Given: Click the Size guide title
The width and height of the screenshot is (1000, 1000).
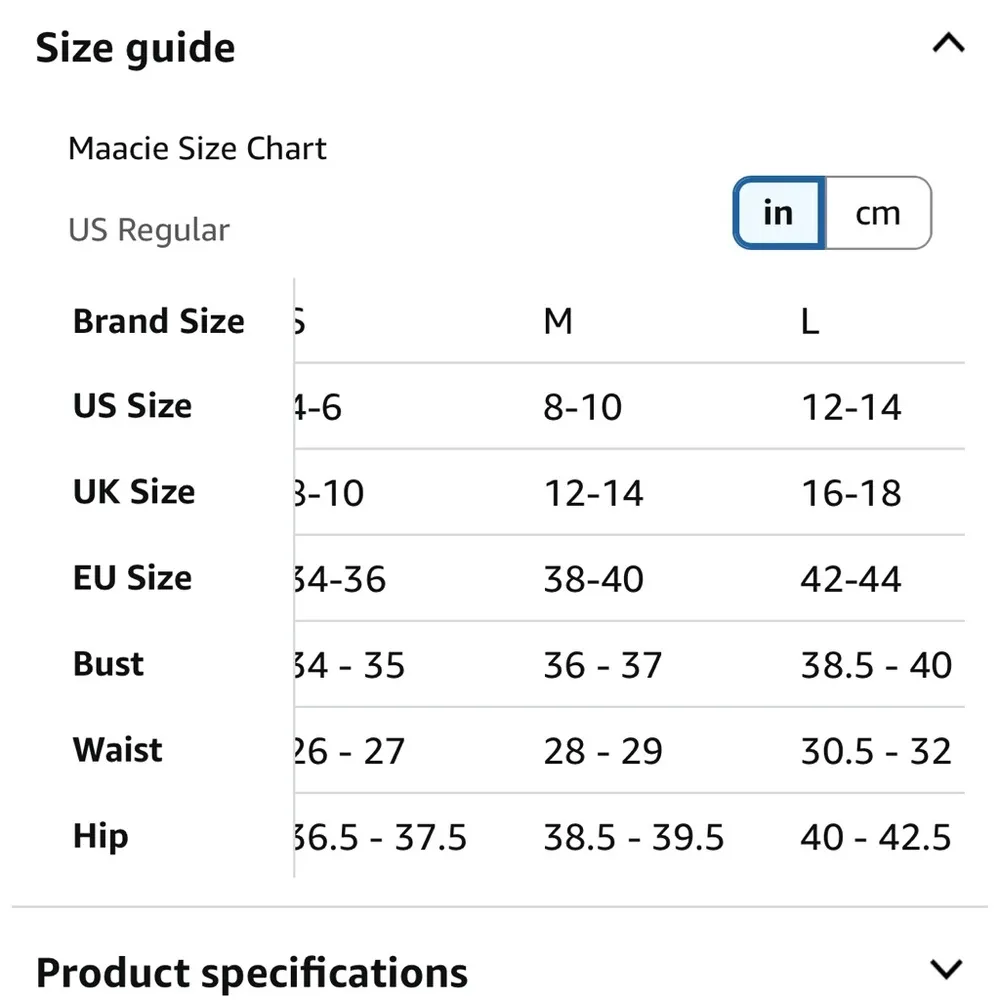Looking at the screenshot, I should [x=135, y=46].
